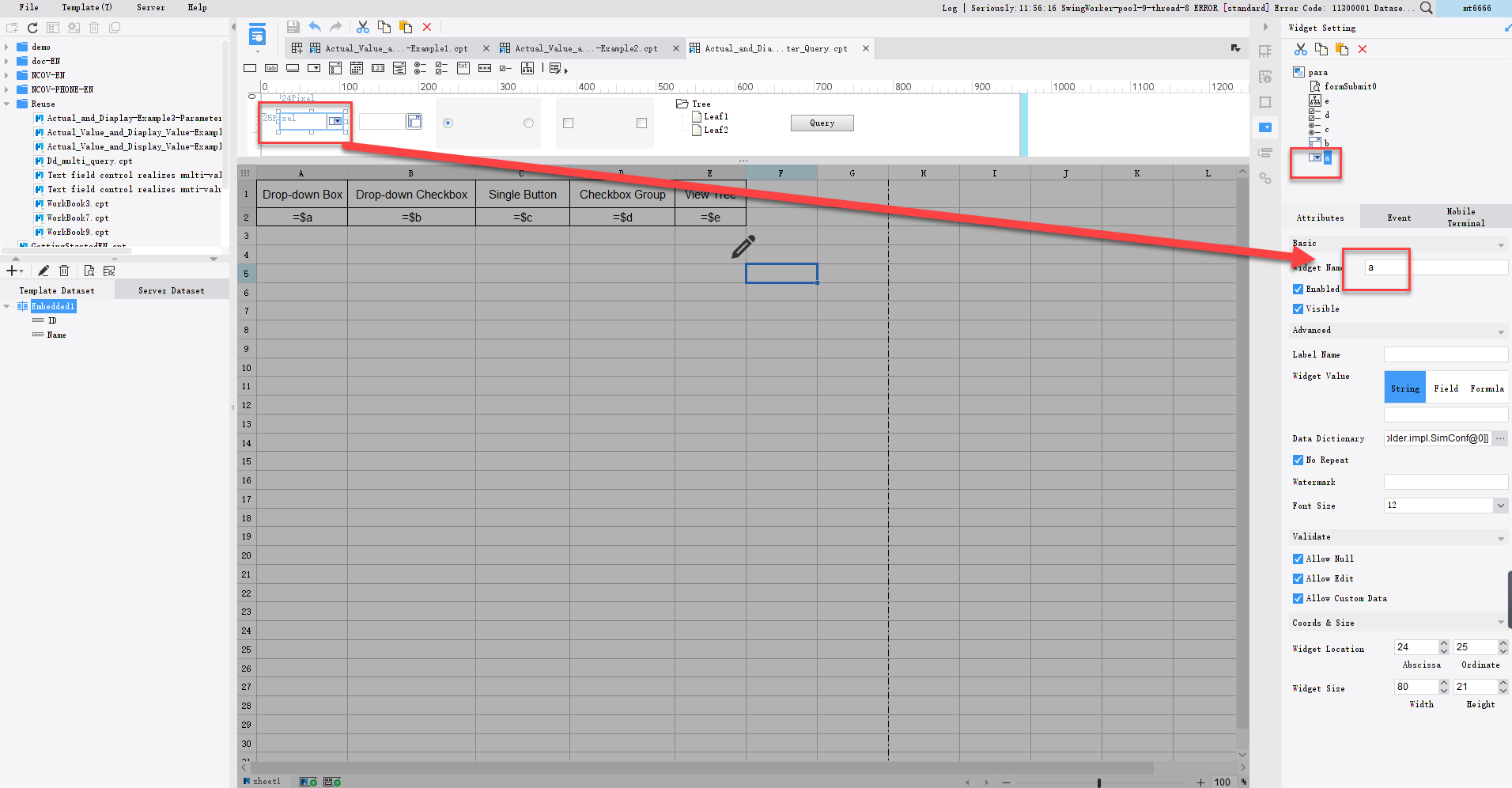Open the Template menu

pyautogui.click(x=87, y=8)
